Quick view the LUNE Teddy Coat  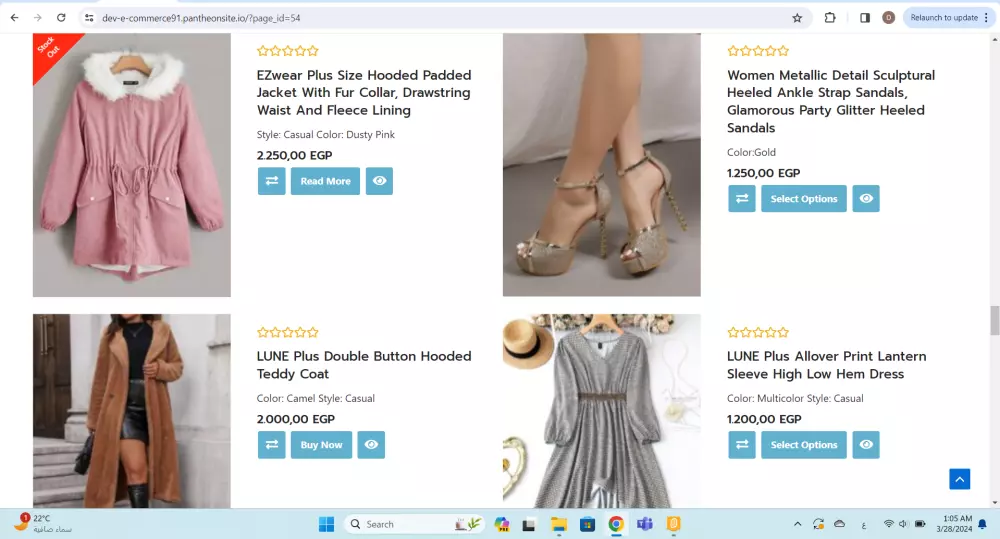371,445
